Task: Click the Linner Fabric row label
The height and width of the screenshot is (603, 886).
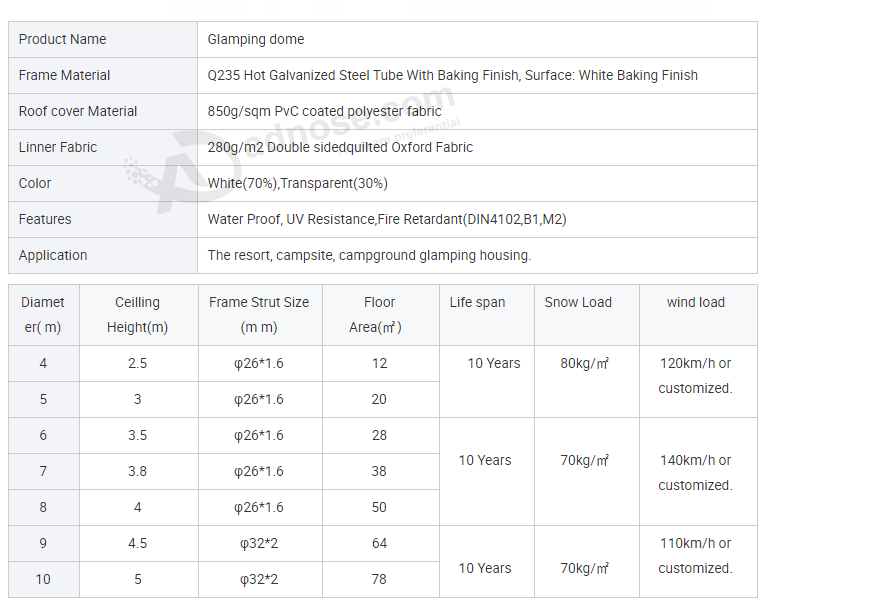Action: (x=58, y=147)
